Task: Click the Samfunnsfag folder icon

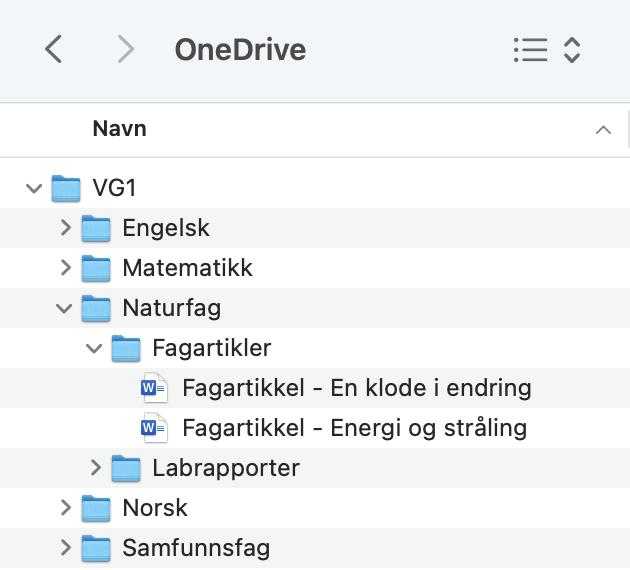Action: [96, 548]
